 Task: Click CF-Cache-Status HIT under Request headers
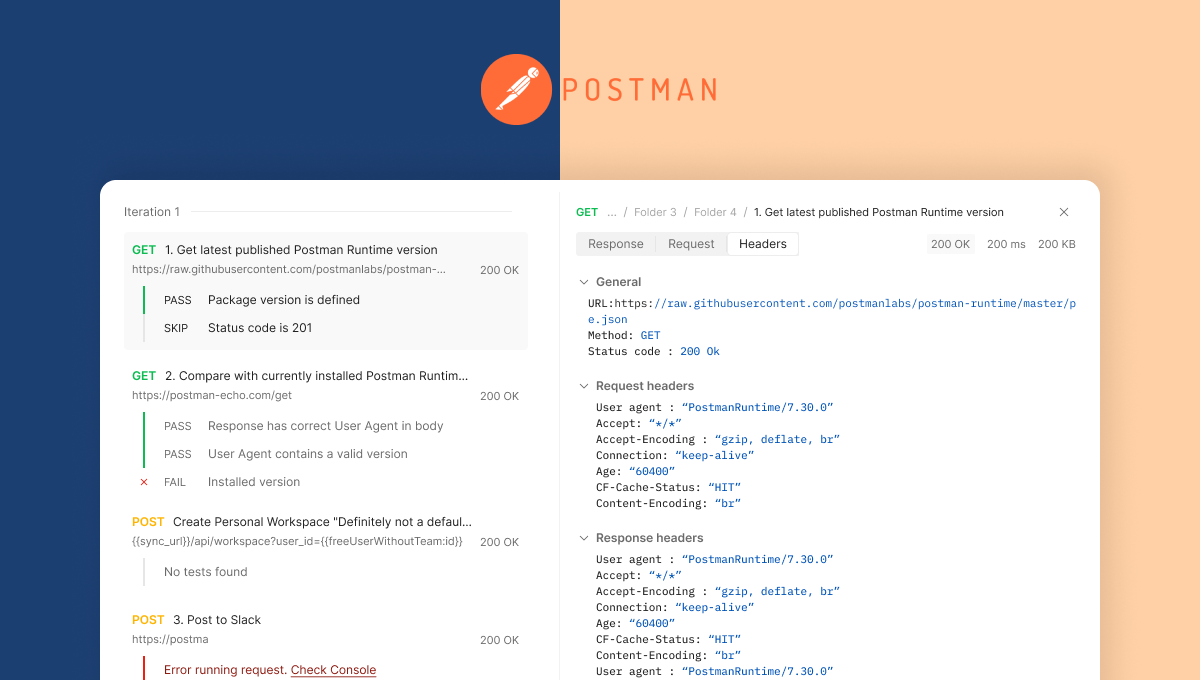(668, 488)
